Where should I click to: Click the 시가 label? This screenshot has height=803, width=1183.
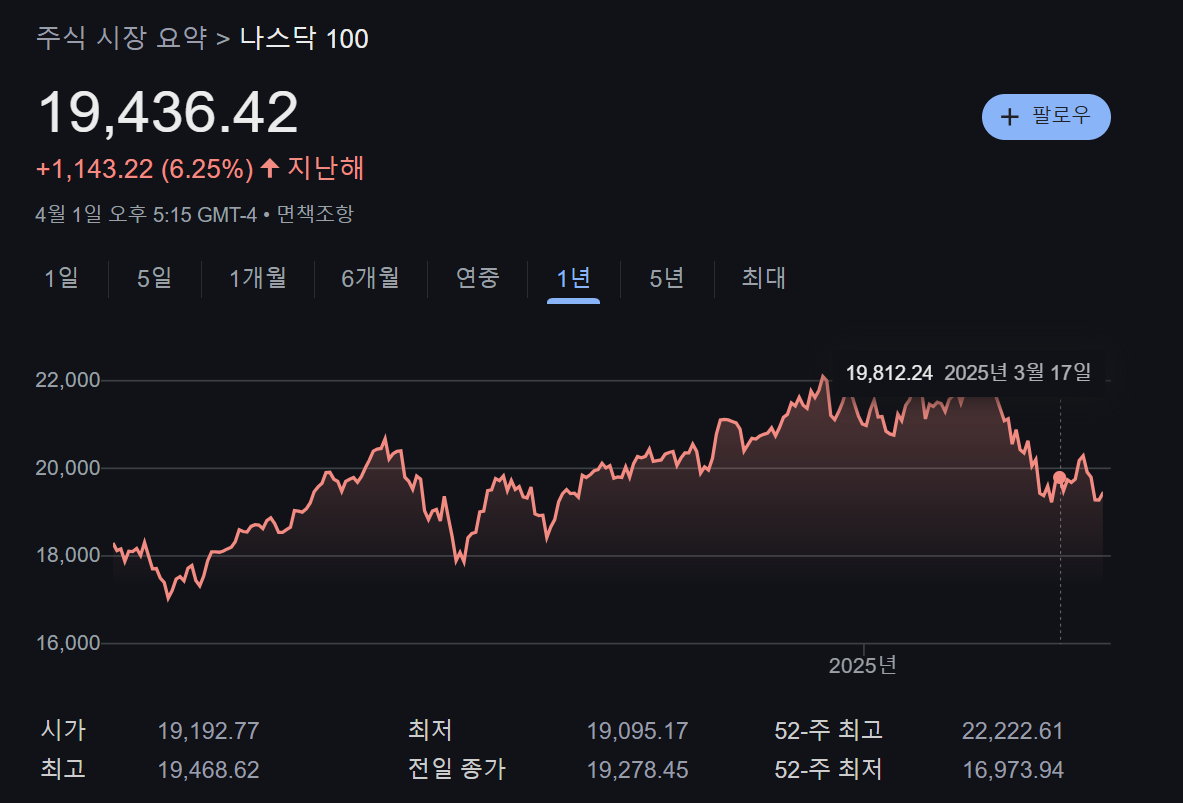(x=63, y=730)
